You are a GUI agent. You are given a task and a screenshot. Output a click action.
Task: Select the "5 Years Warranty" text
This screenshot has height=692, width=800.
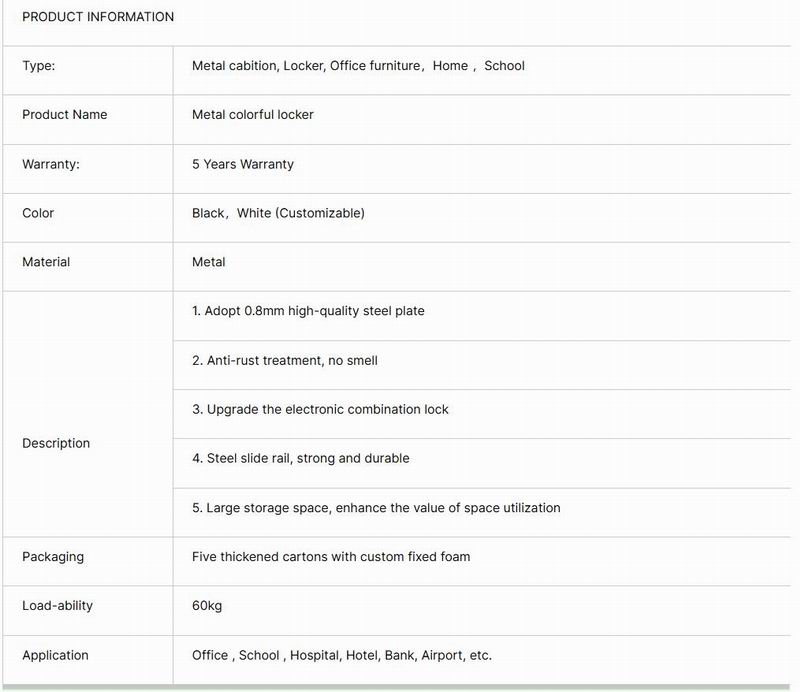(243, 164)
